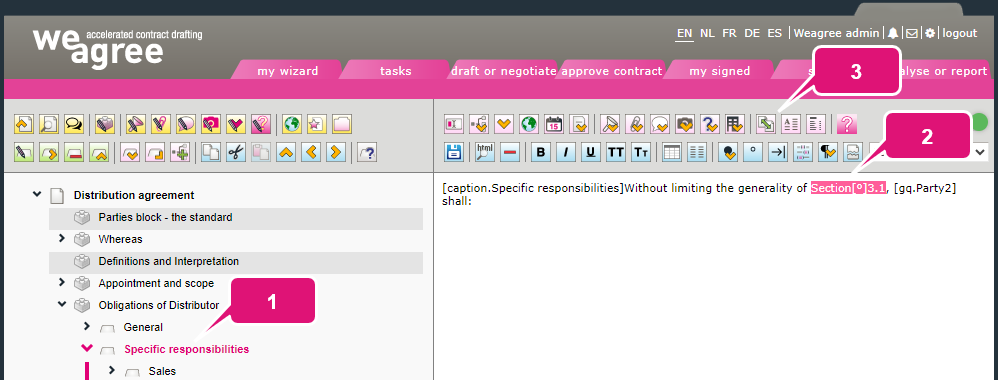Click the calendar 15 date icon

(x=554, y=123)
